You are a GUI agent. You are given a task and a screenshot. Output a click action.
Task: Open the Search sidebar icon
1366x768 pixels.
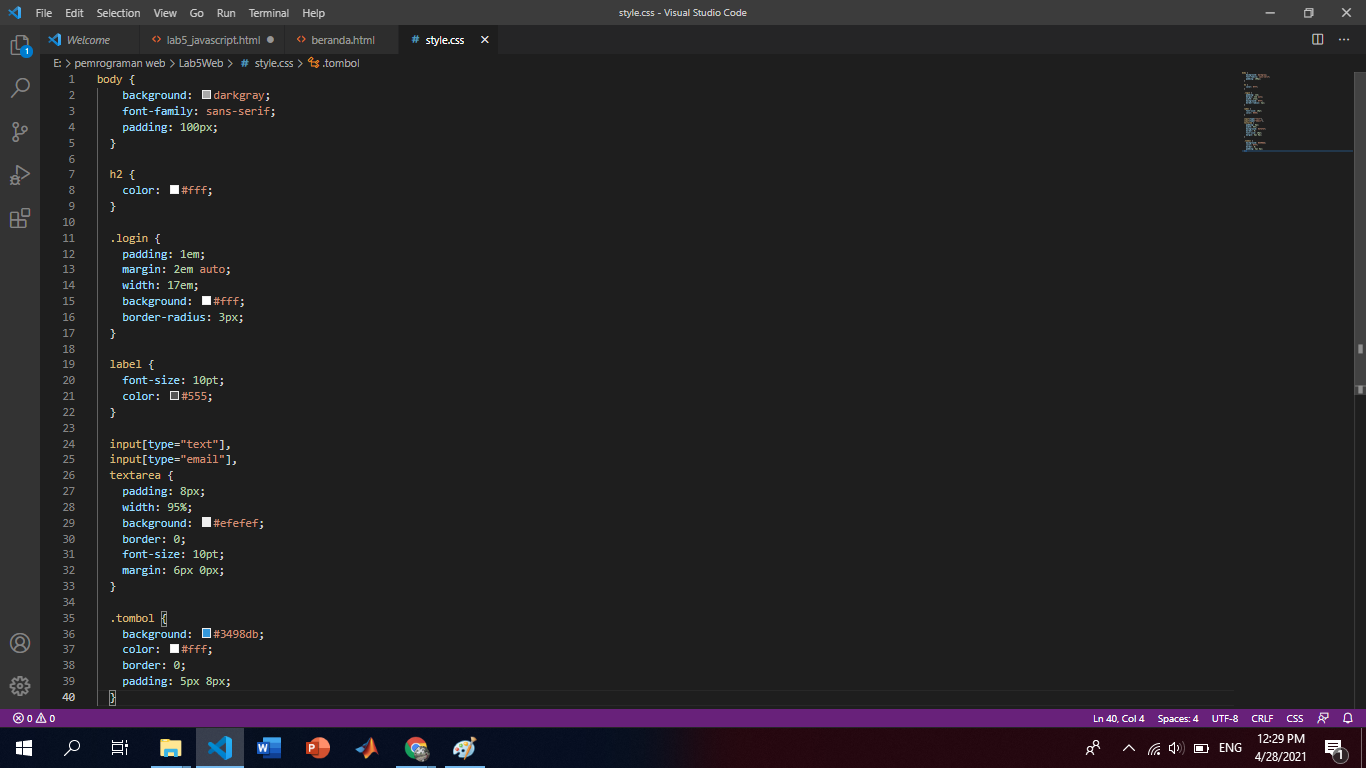click(20, 88)
